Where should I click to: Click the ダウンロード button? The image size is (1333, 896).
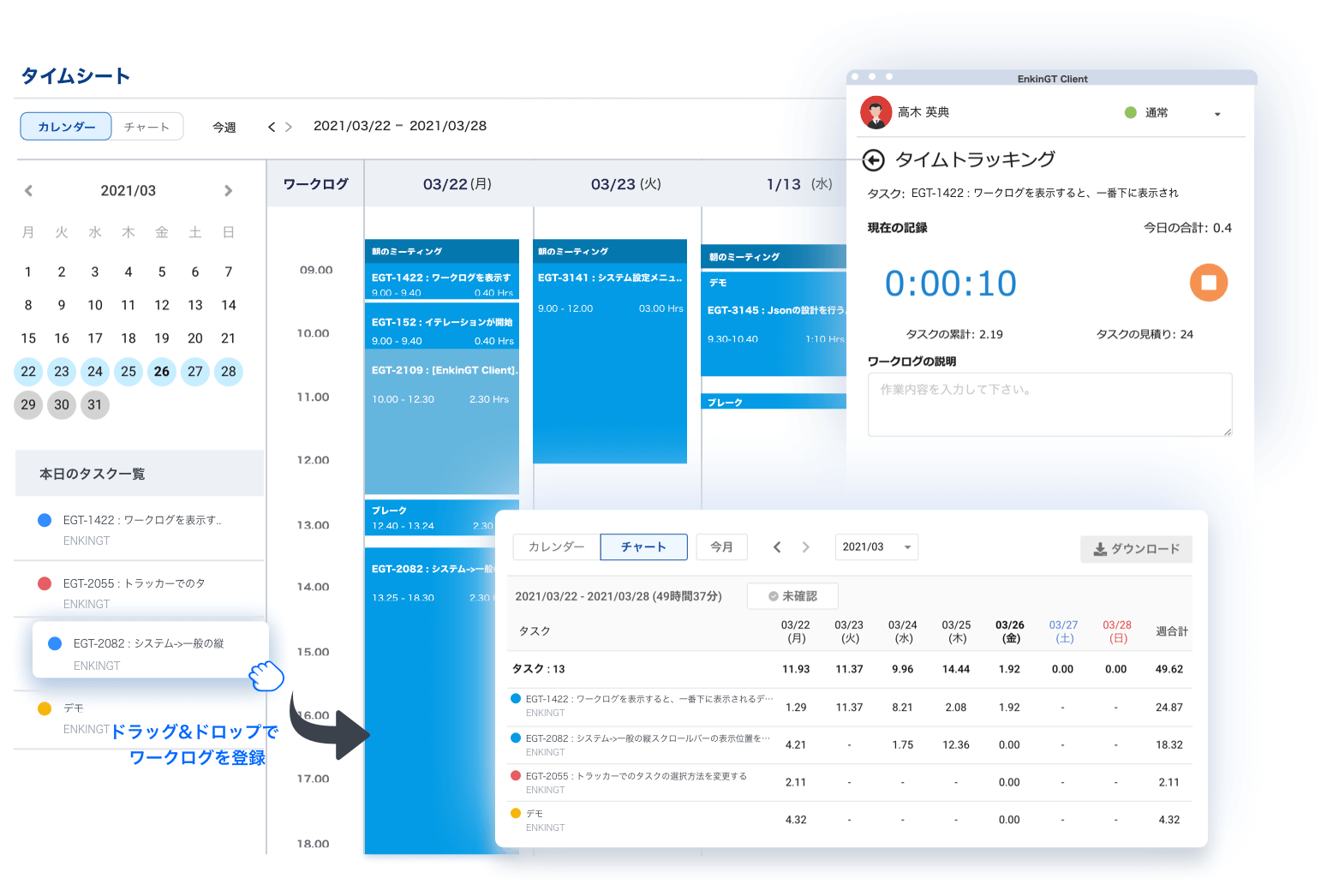[1136, 549]
